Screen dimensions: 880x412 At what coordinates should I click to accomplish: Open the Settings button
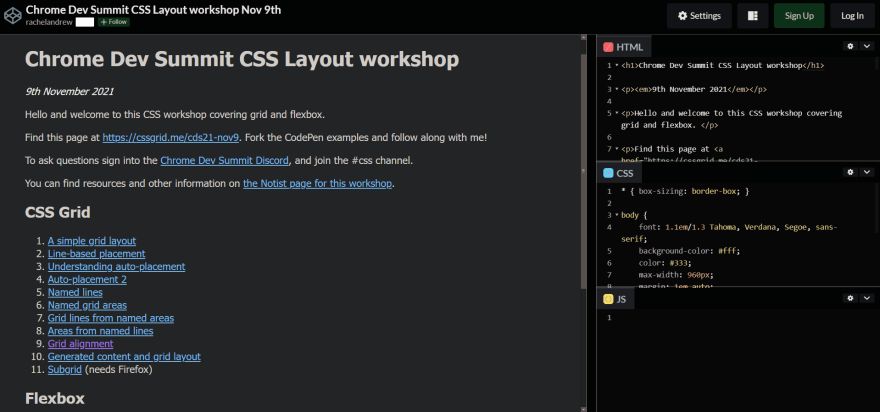699,16
